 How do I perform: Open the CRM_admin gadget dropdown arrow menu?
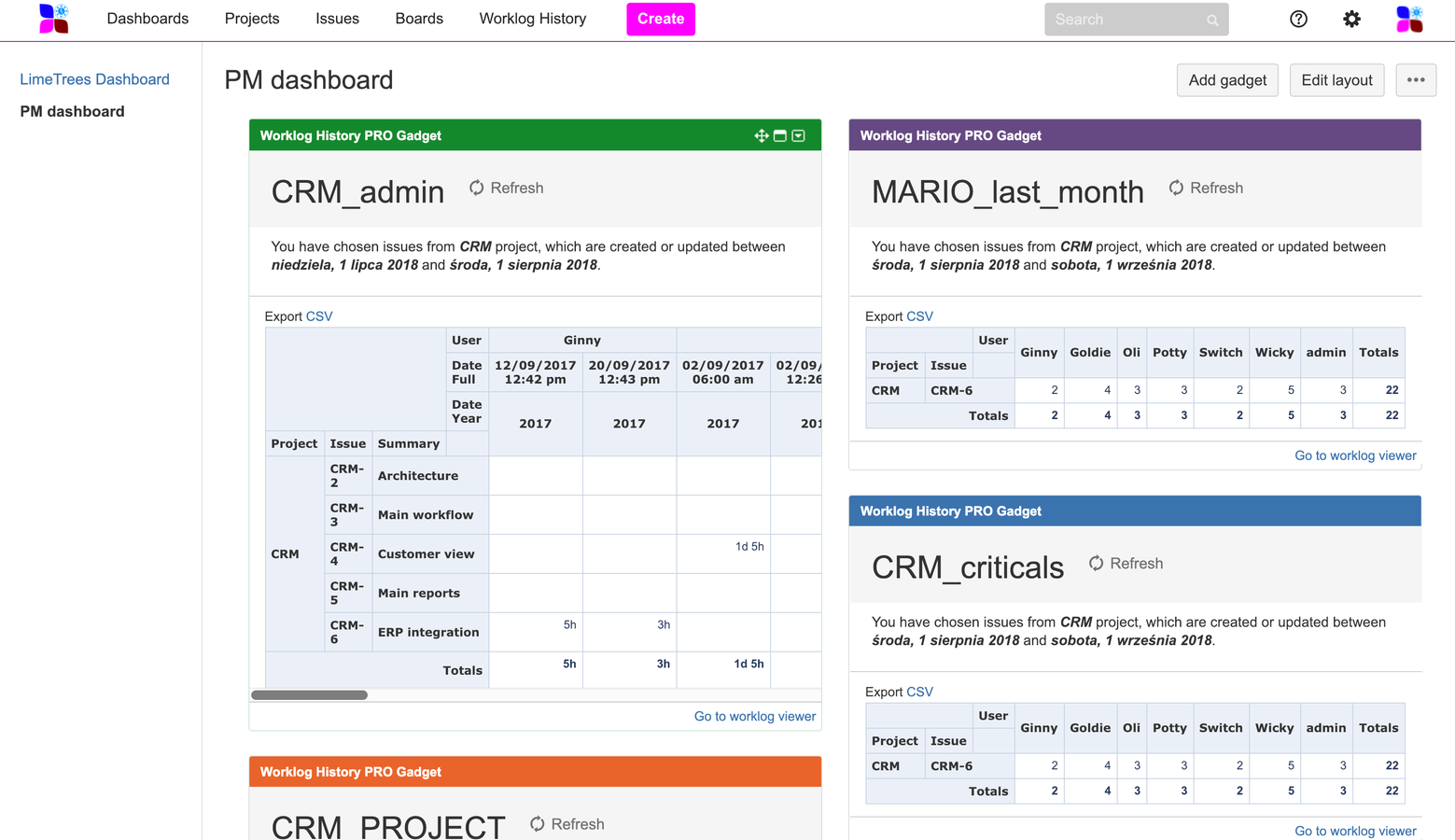click(x=799, y=136)
